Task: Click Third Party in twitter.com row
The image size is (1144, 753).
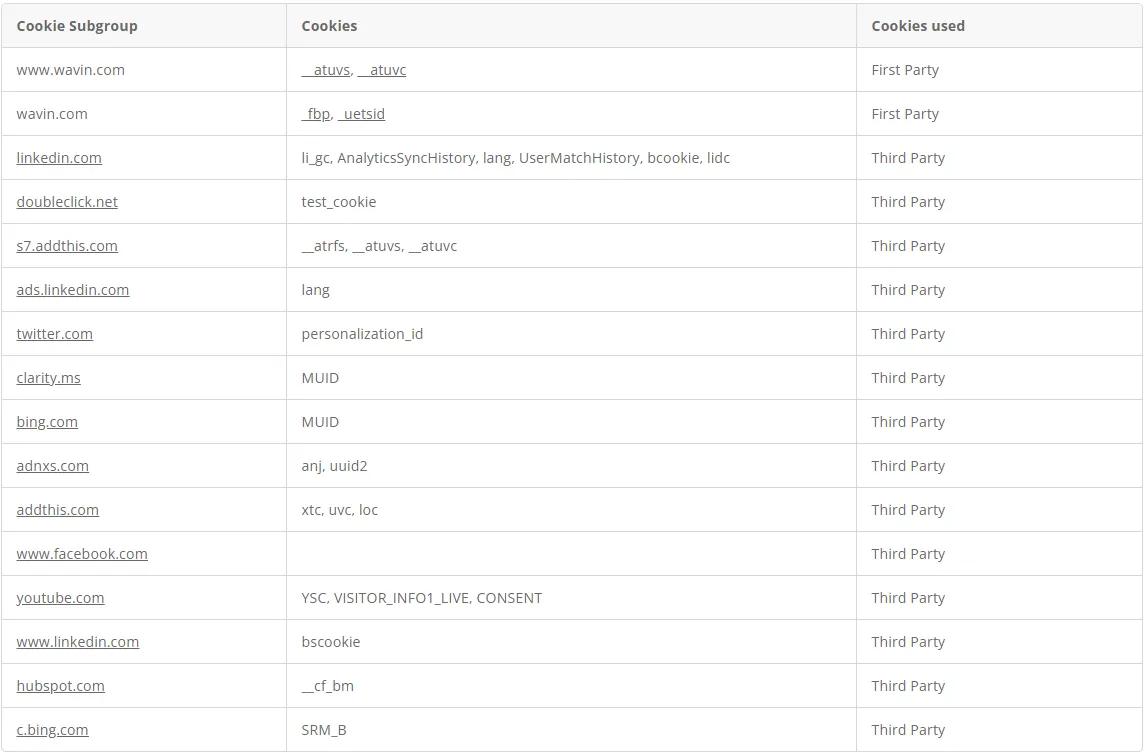Action: [x=908, y=333]
